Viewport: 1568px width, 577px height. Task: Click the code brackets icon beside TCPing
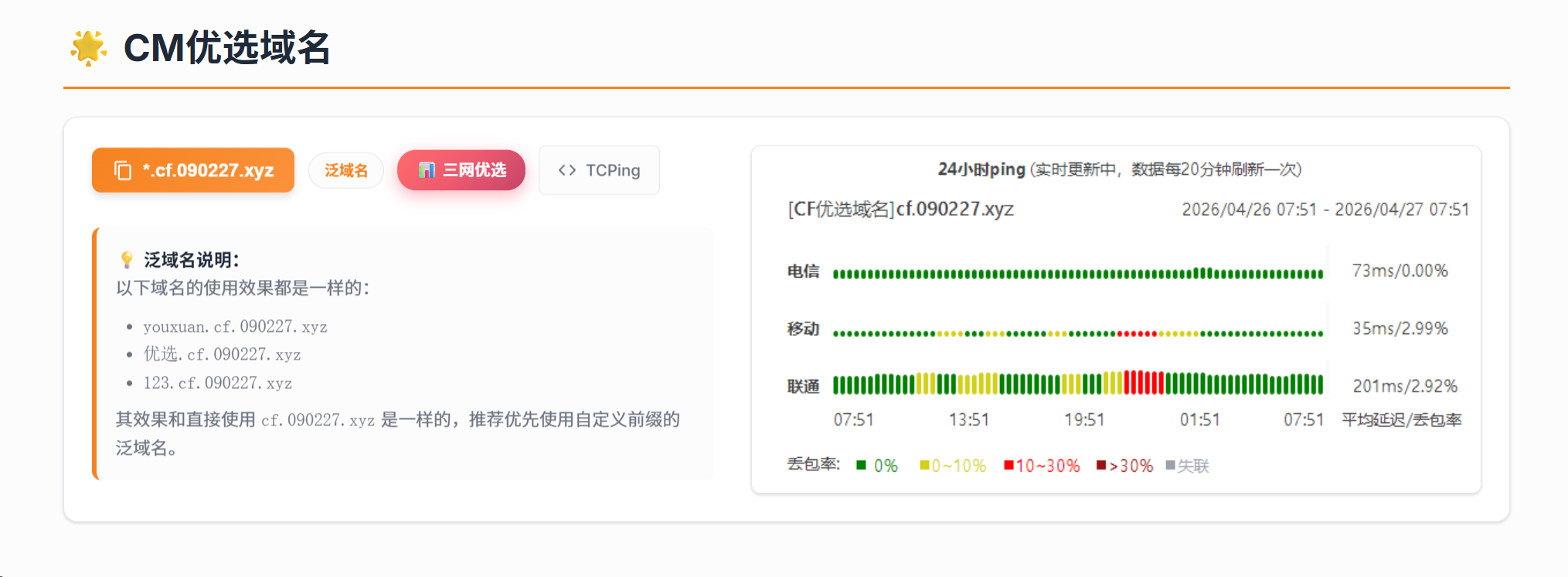[567, 170]
